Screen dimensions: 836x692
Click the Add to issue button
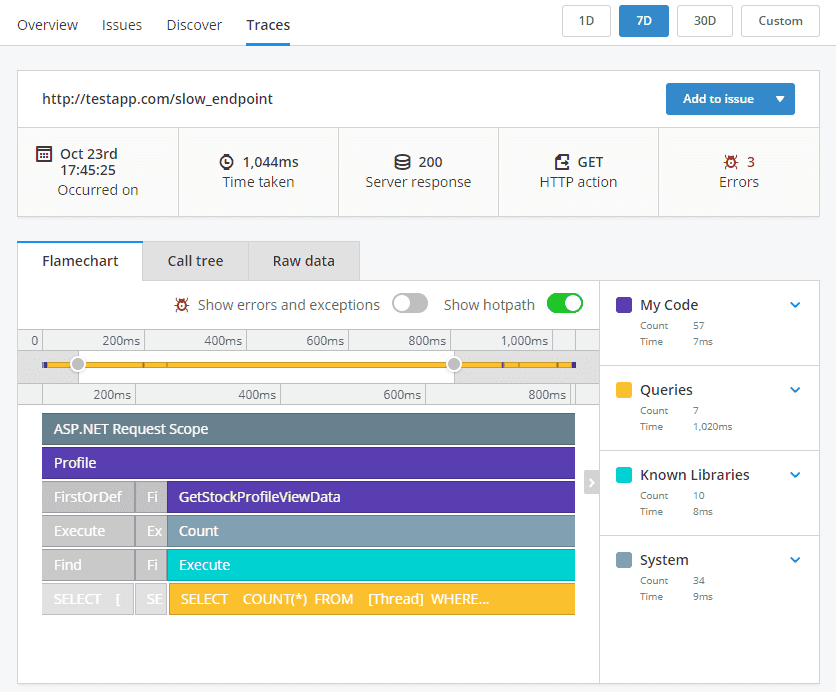717,99
